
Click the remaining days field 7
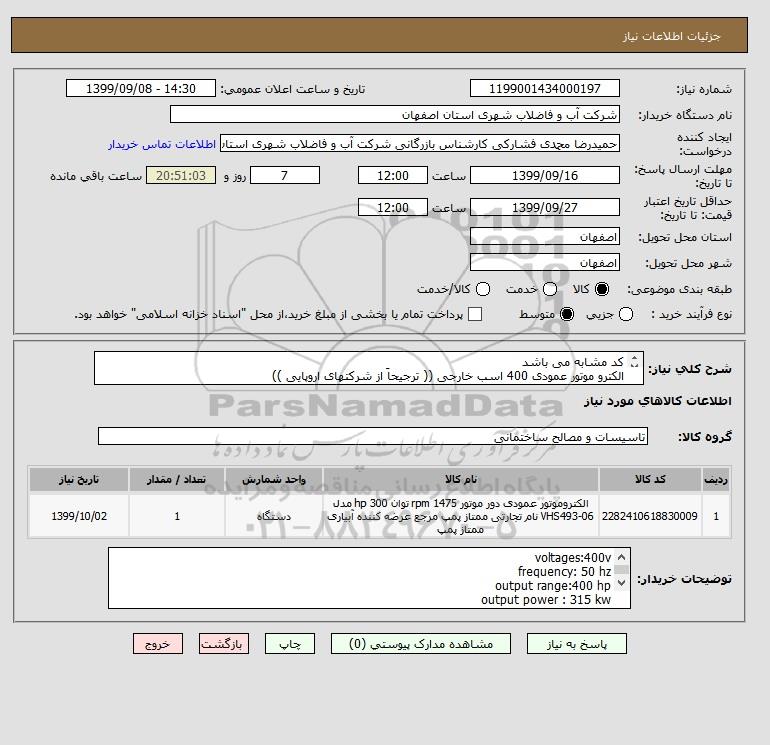coord(285,175)
